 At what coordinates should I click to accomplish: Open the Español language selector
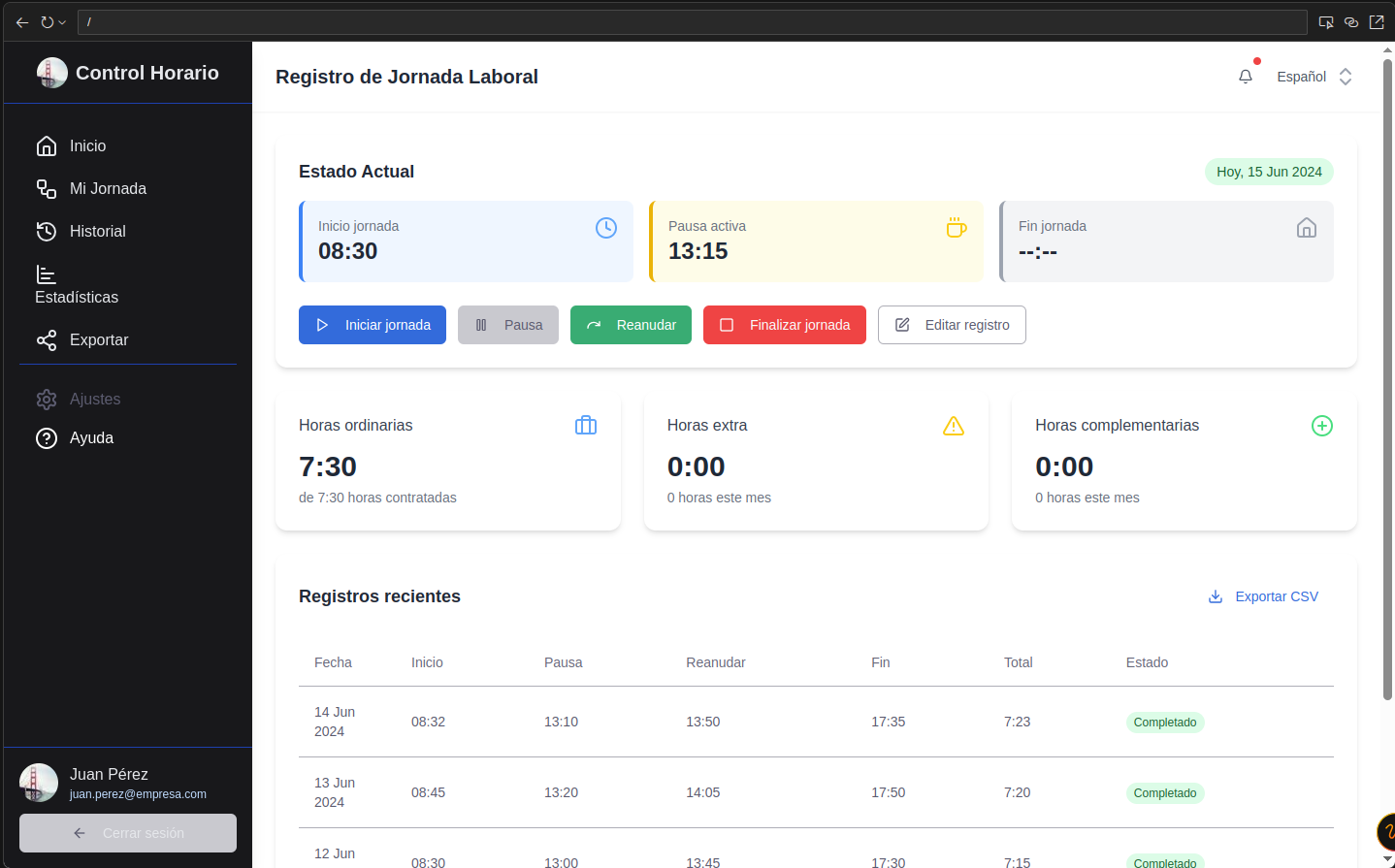[1314, 77]
